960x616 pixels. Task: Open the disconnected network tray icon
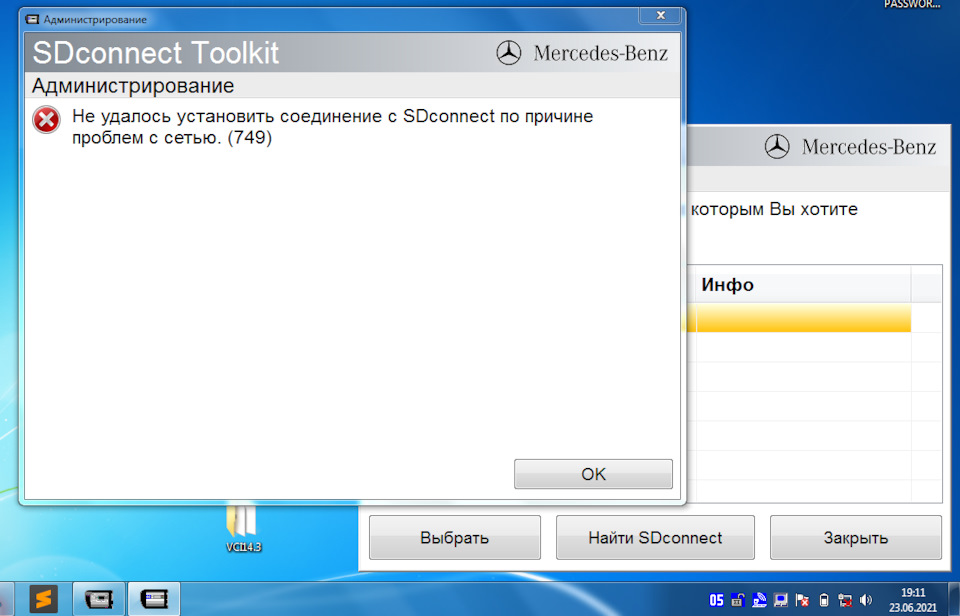(846, 600)
